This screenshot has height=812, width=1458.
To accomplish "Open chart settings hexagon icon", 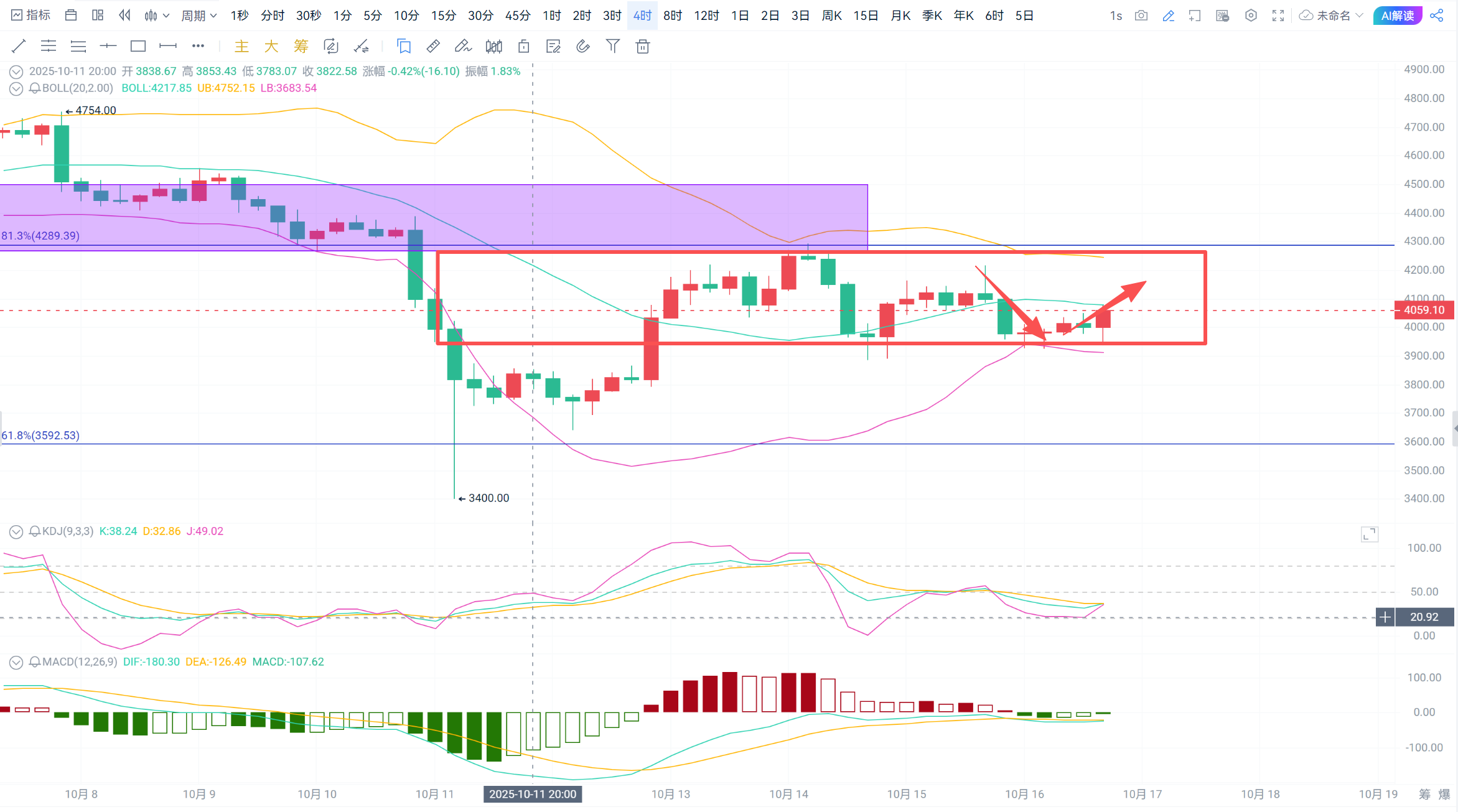I will [1251, 16].
